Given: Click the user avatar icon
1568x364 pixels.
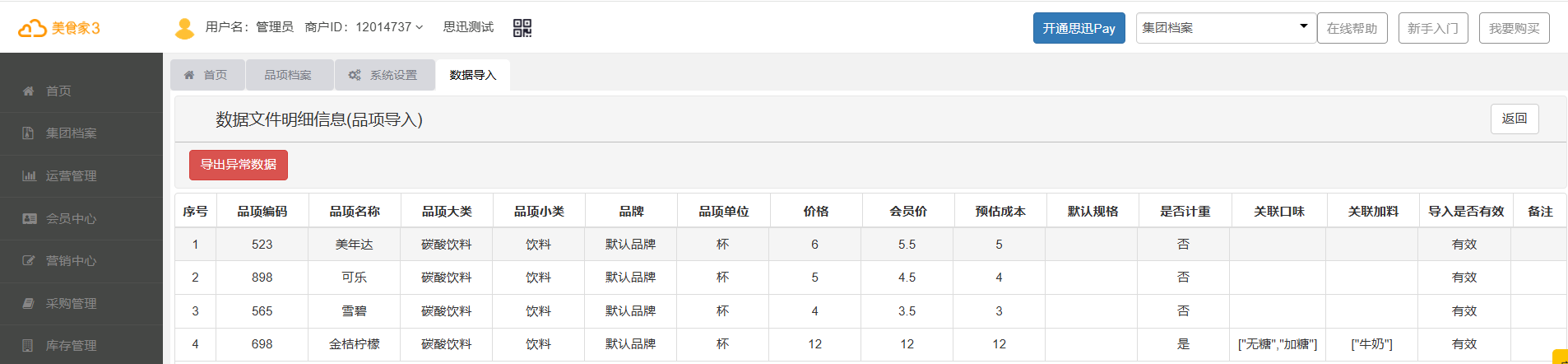Looking at the screenshot, I should pyautogui.click(x=184, y=29).
